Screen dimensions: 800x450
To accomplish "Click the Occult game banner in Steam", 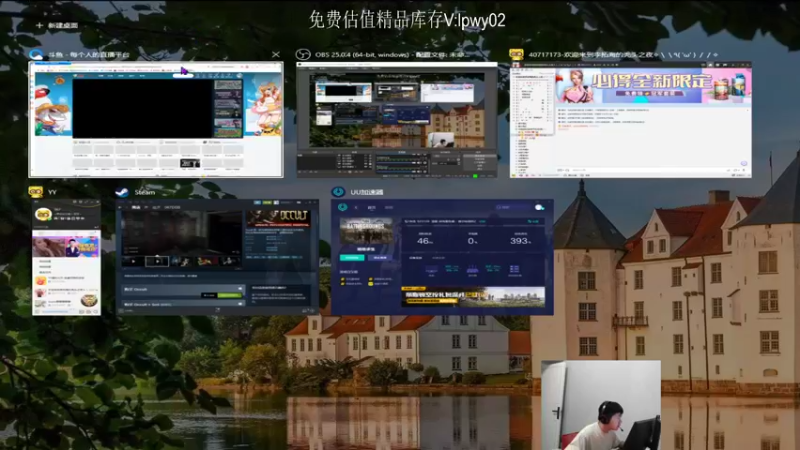I will point(279,218).
